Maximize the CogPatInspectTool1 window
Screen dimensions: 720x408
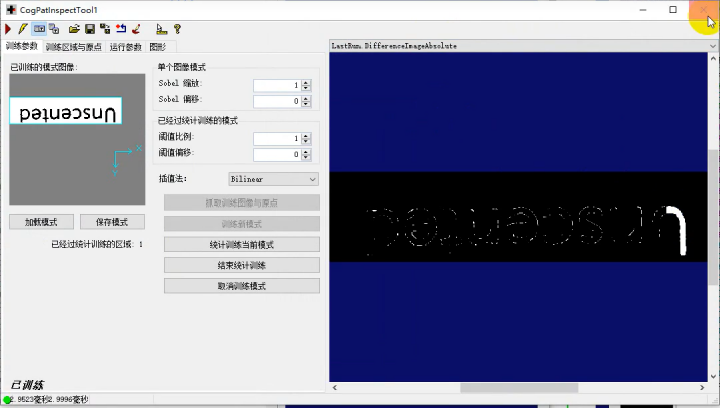(x=673, y=10)
